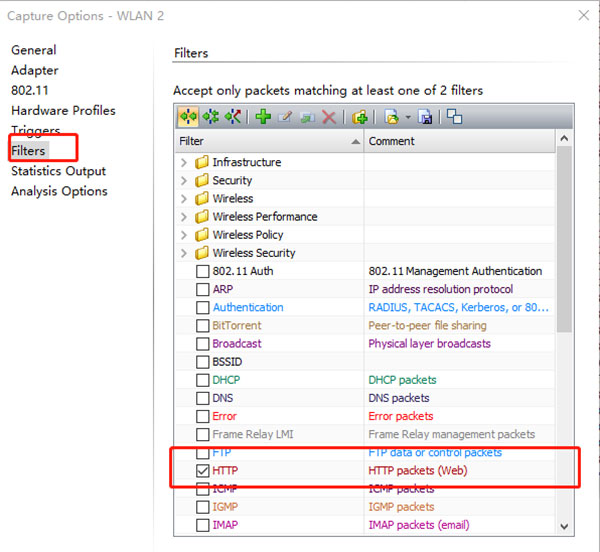The height and width of the screenshot is (552, 600).
Task: Expand the Wireless Security group
Action: pyautogui.click(x=184, y=253)
